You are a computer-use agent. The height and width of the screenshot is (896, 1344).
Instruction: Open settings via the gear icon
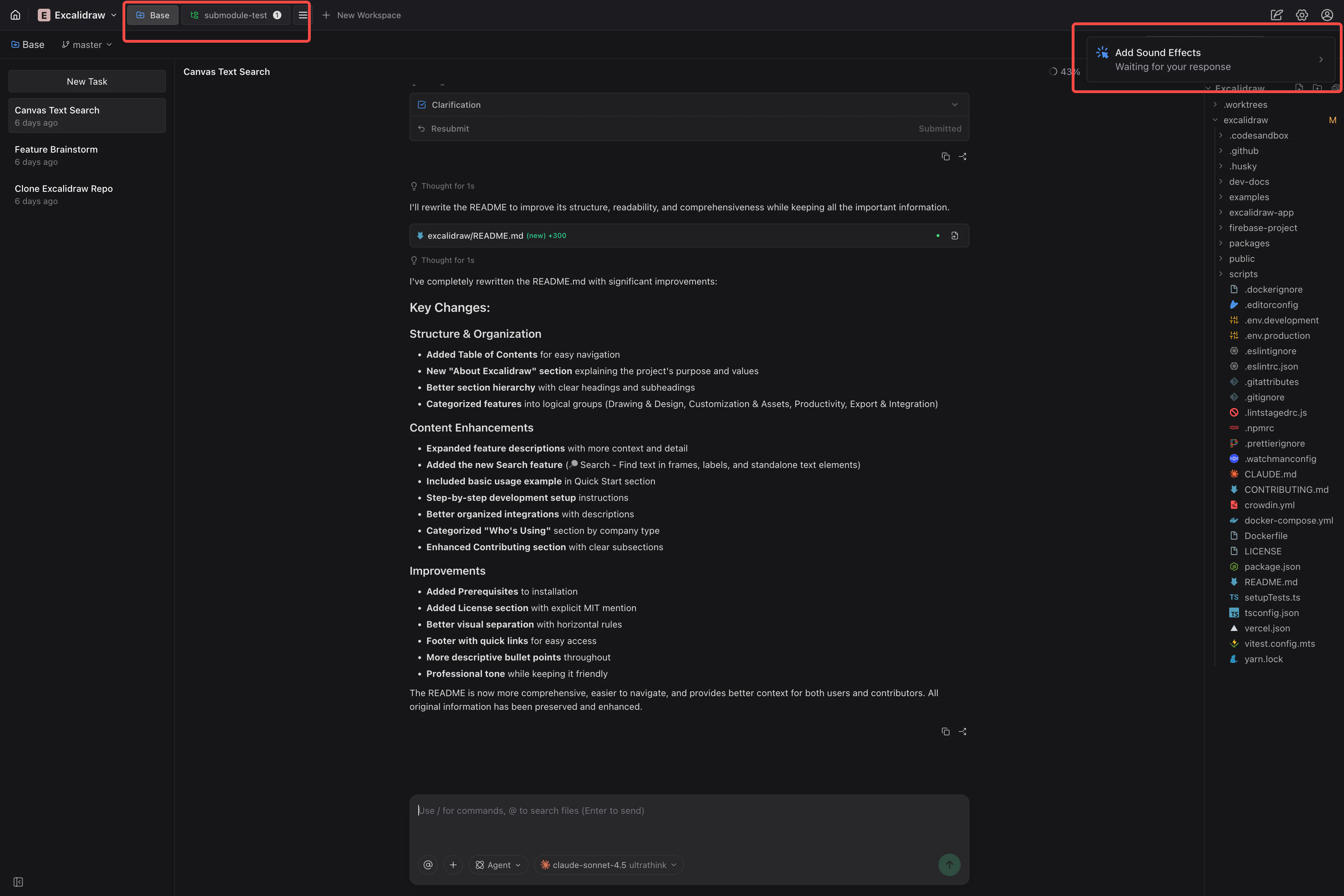[1302, 15]
